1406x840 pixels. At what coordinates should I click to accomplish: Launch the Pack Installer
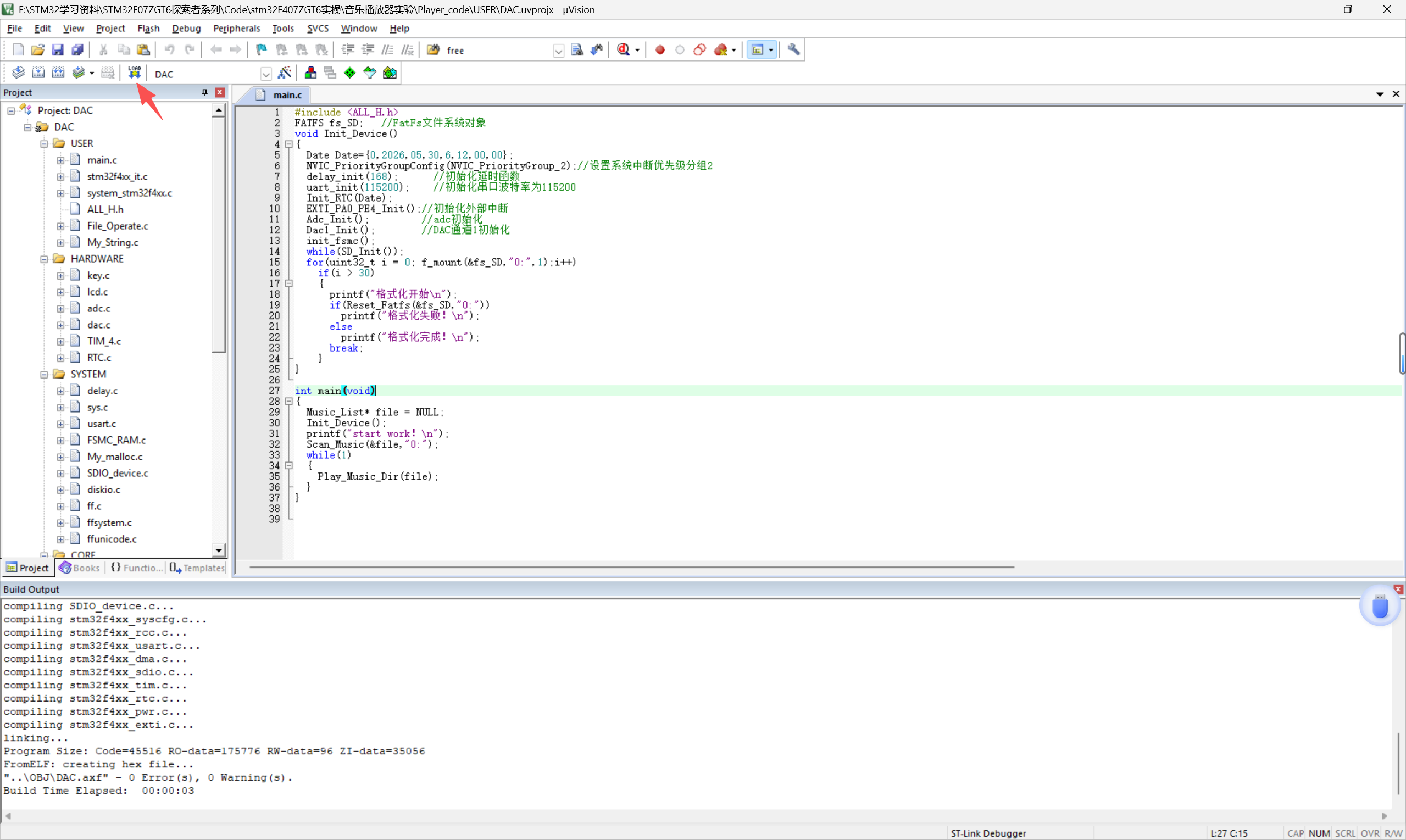click(390, 73)
